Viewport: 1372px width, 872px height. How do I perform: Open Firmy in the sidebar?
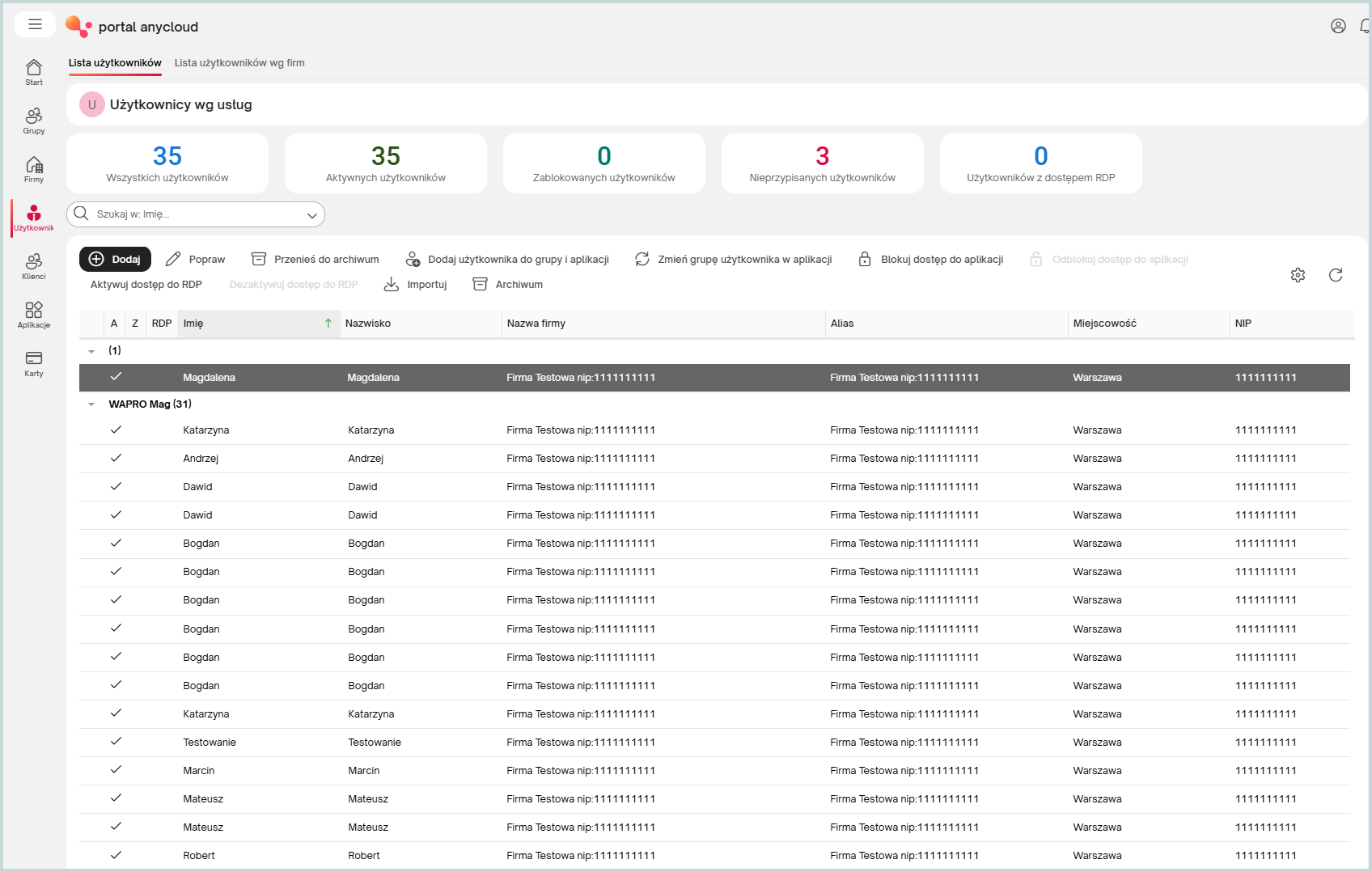[x=34, y=169]
